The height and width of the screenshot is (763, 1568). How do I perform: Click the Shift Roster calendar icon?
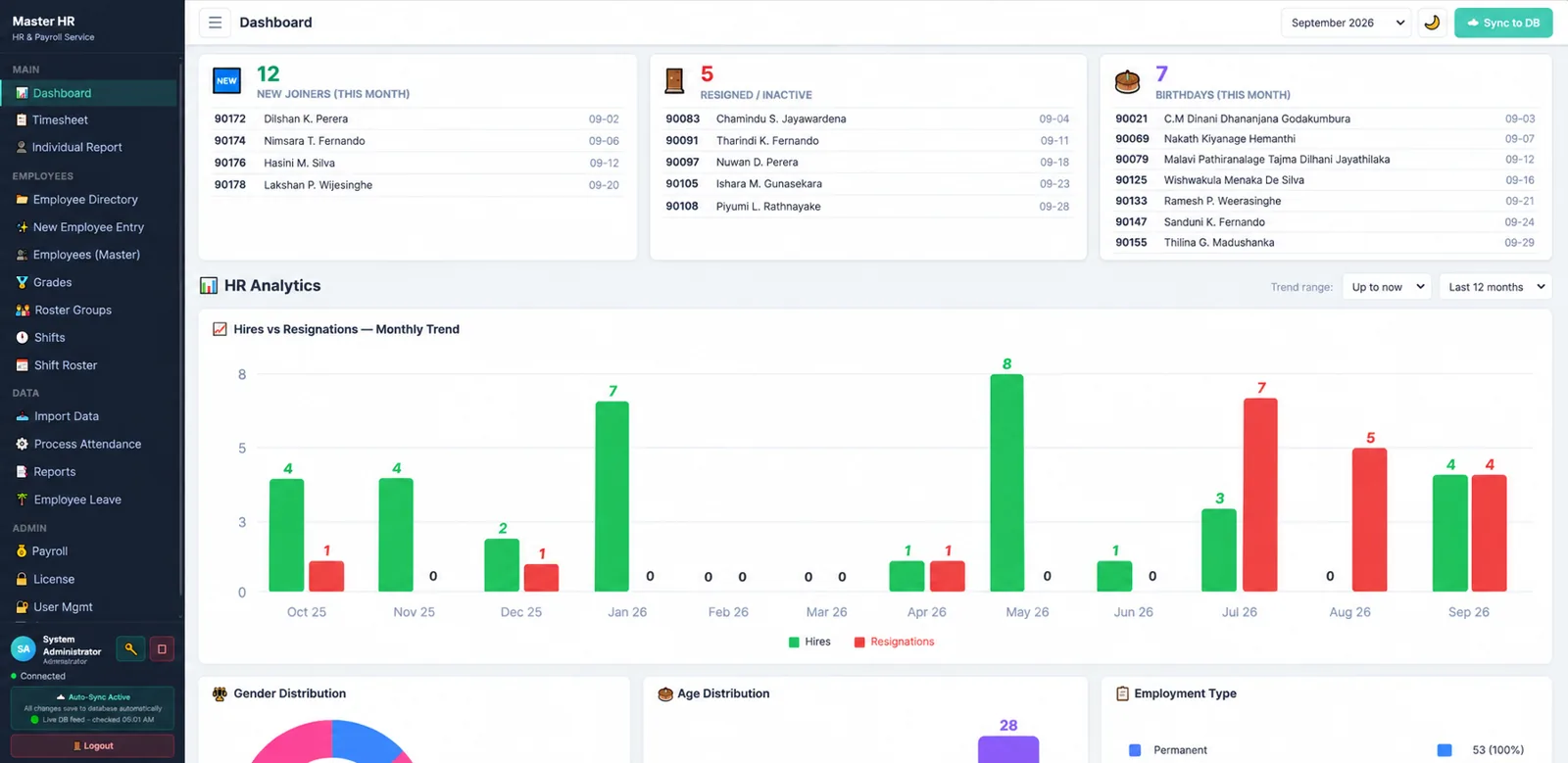point(22,365)
